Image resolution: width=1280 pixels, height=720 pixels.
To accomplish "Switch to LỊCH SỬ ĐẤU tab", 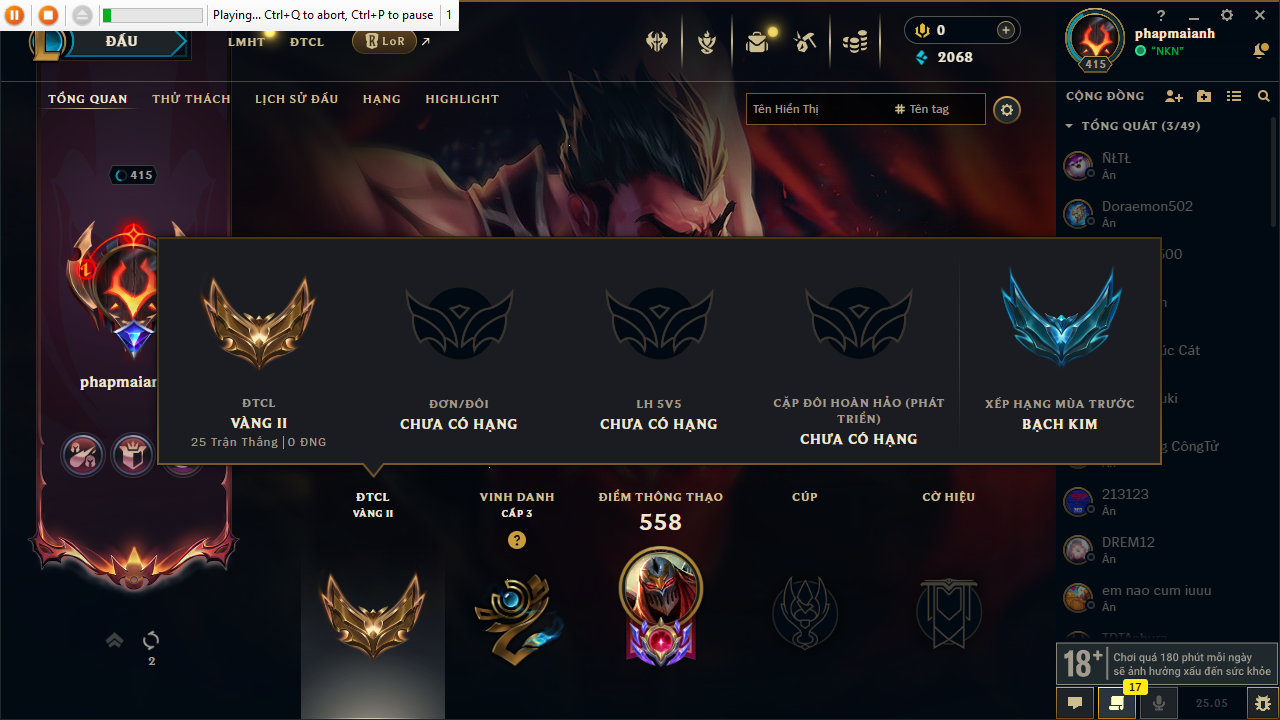I will coord(296,99).
